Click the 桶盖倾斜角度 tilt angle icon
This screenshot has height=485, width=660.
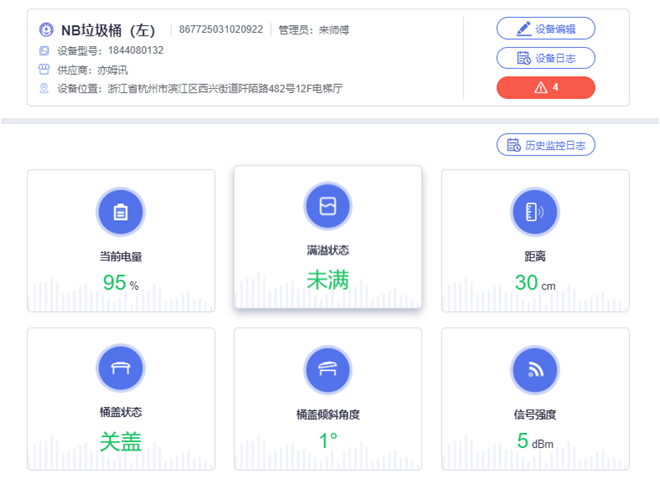point(328,369)
